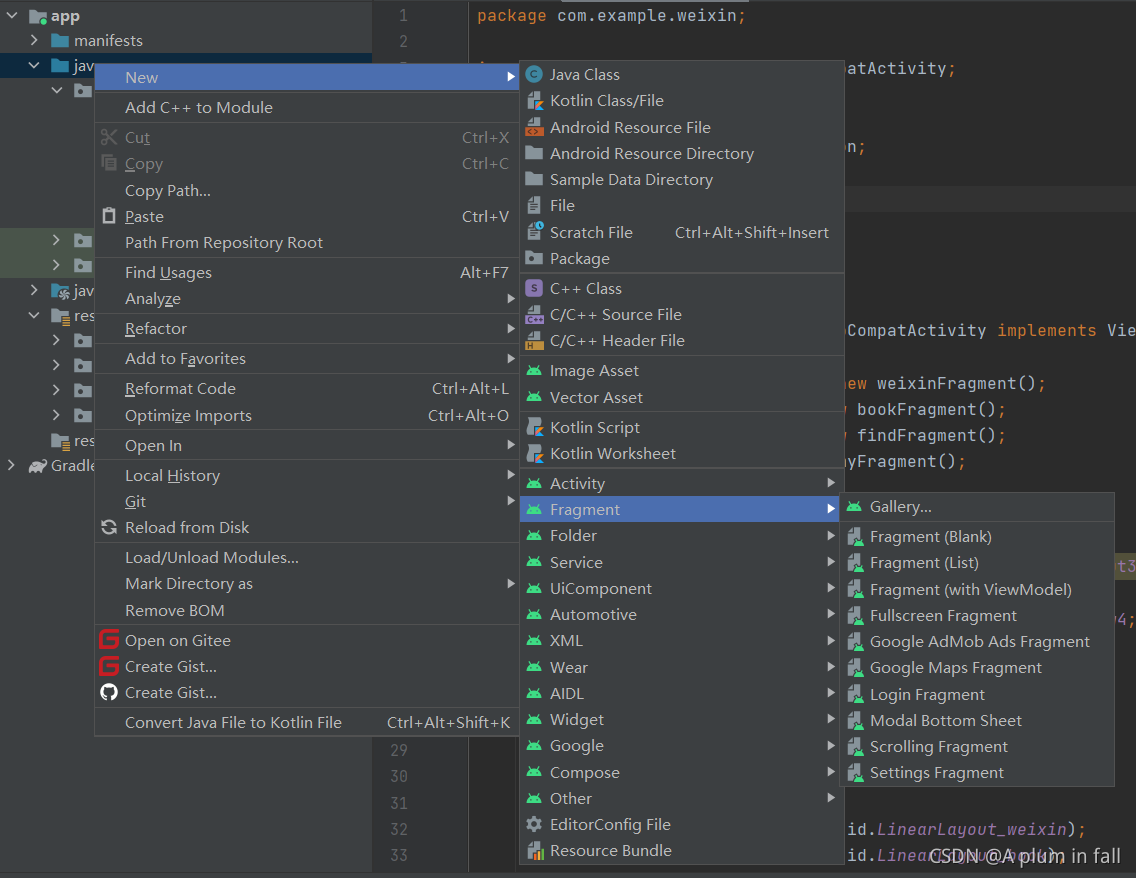The height and width of the screenshot is (878, 1136).
Task: Select Find Usages menu entry
Action: (306, 272)
